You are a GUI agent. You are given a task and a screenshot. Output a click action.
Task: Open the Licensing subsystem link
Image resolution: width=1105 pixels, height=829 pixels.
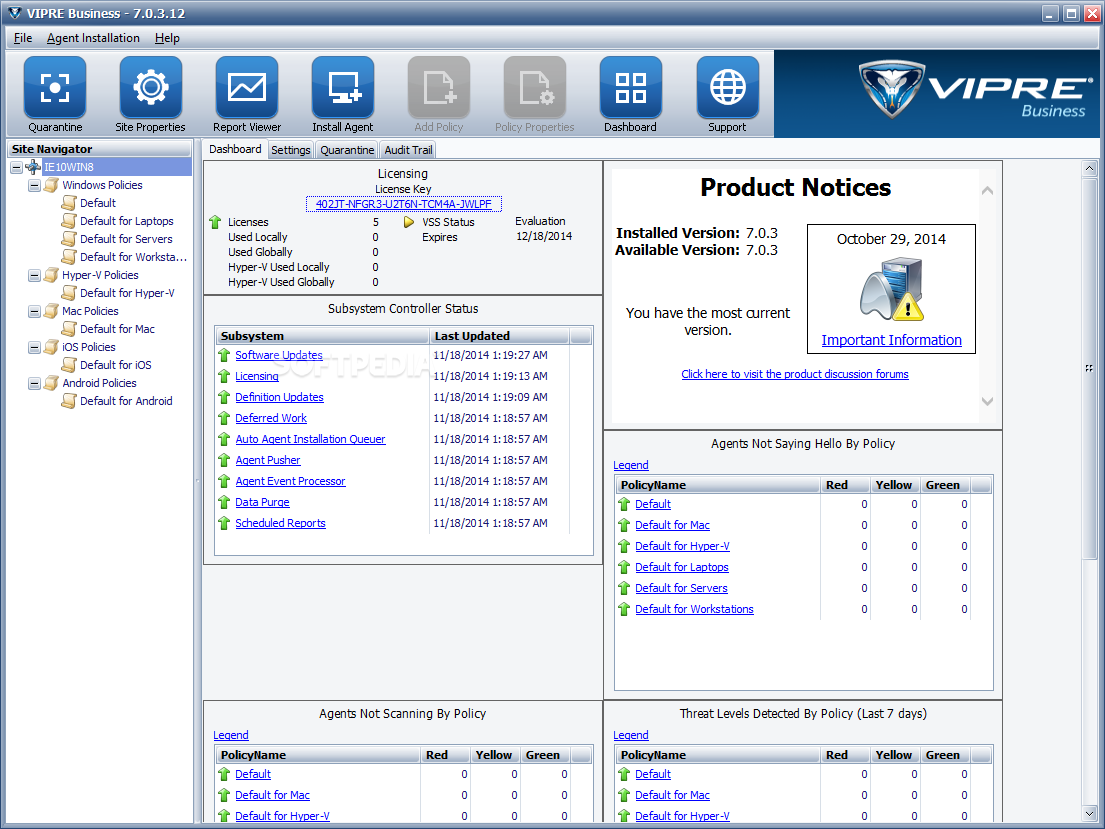pos(257,376)
